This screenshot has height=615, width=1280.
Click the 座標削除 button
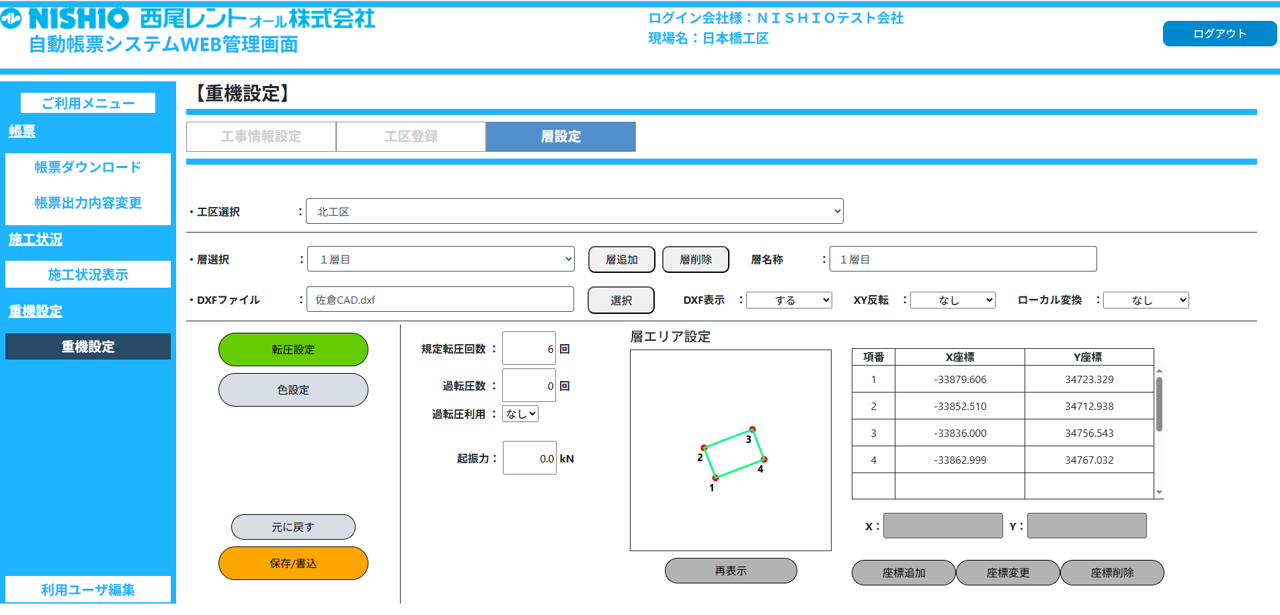[1112, 573]
